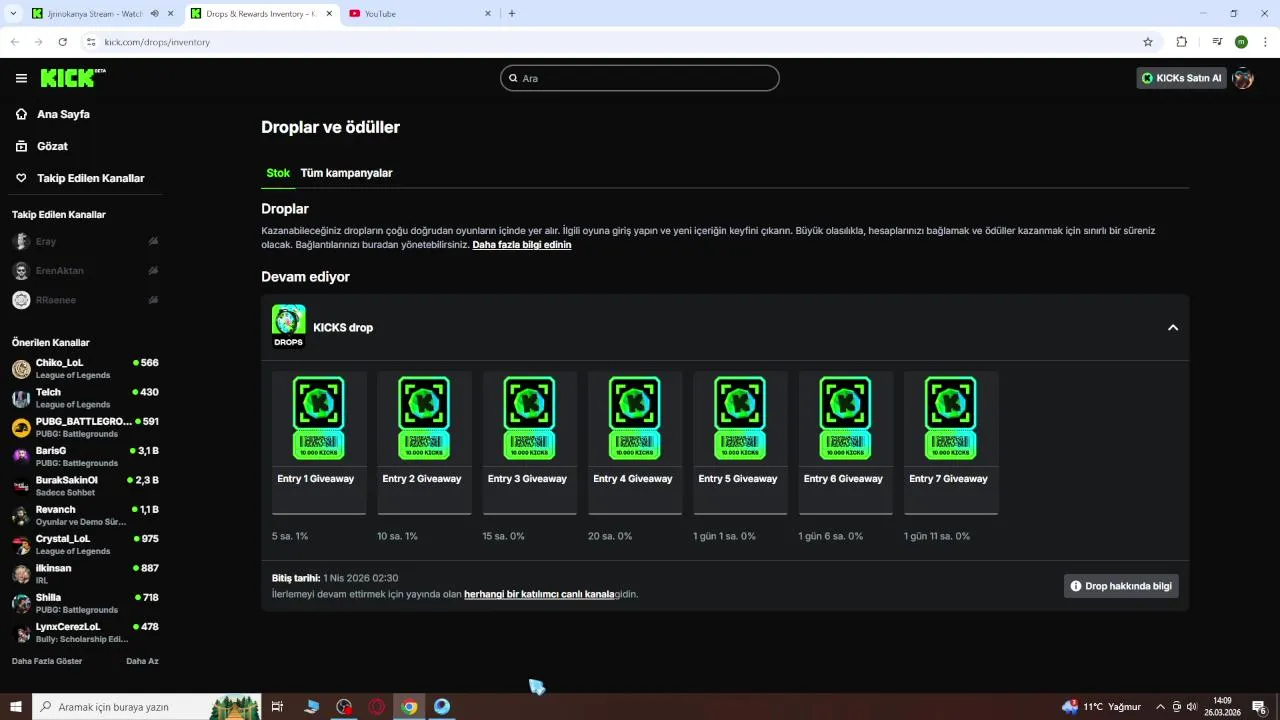Open Eray followed channel
1280x720 pixels.
point(85,241)
